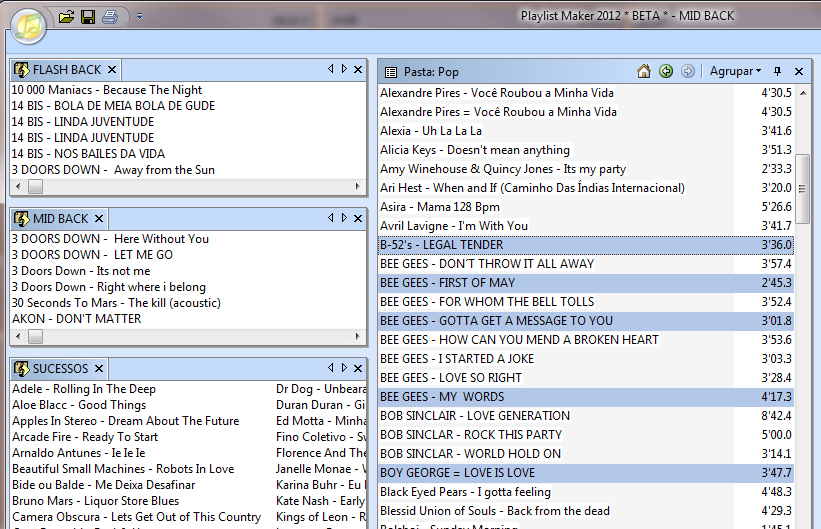Click the previous tab arrow in the SUCESSOS panel
Screen dimensions: 821x529
[x=330, y=368]
